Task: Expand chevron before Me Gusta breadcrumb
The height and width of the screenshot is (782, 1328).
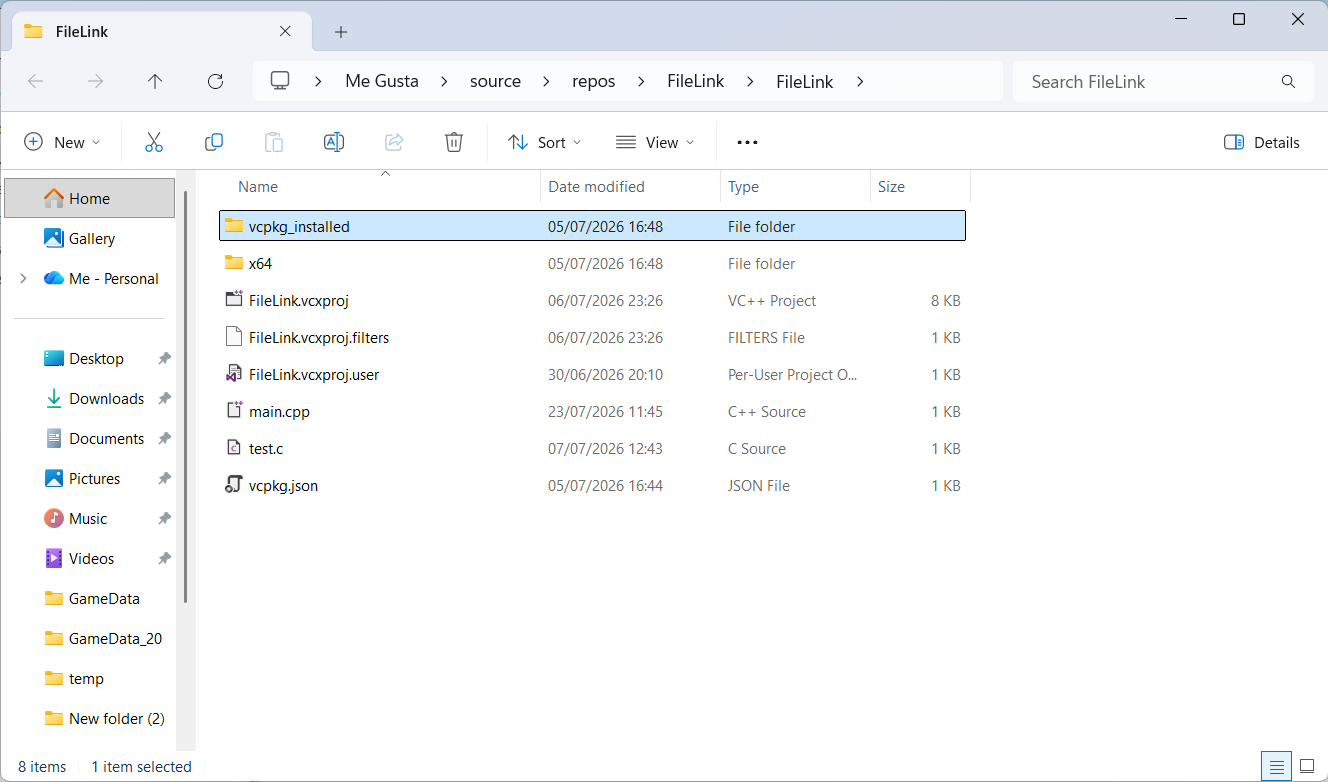Action: [x=319, y=82]
